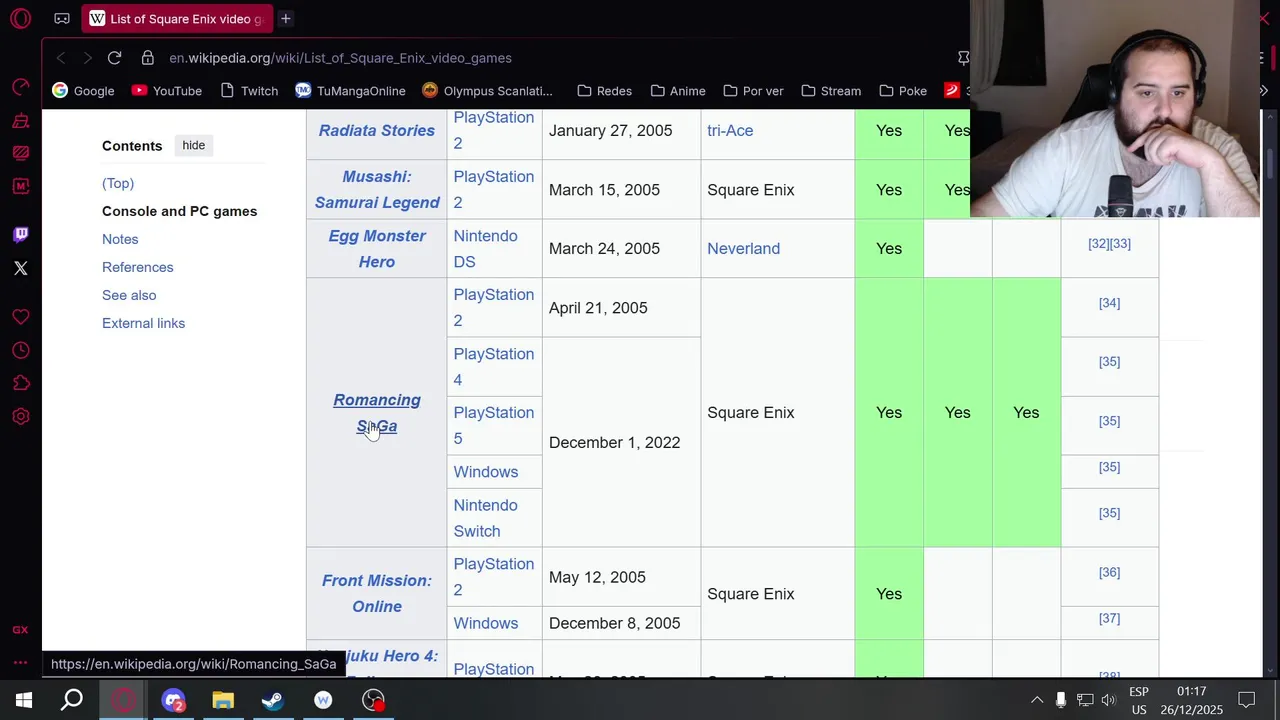Go forward with the forward arrow

coord(87,58)
